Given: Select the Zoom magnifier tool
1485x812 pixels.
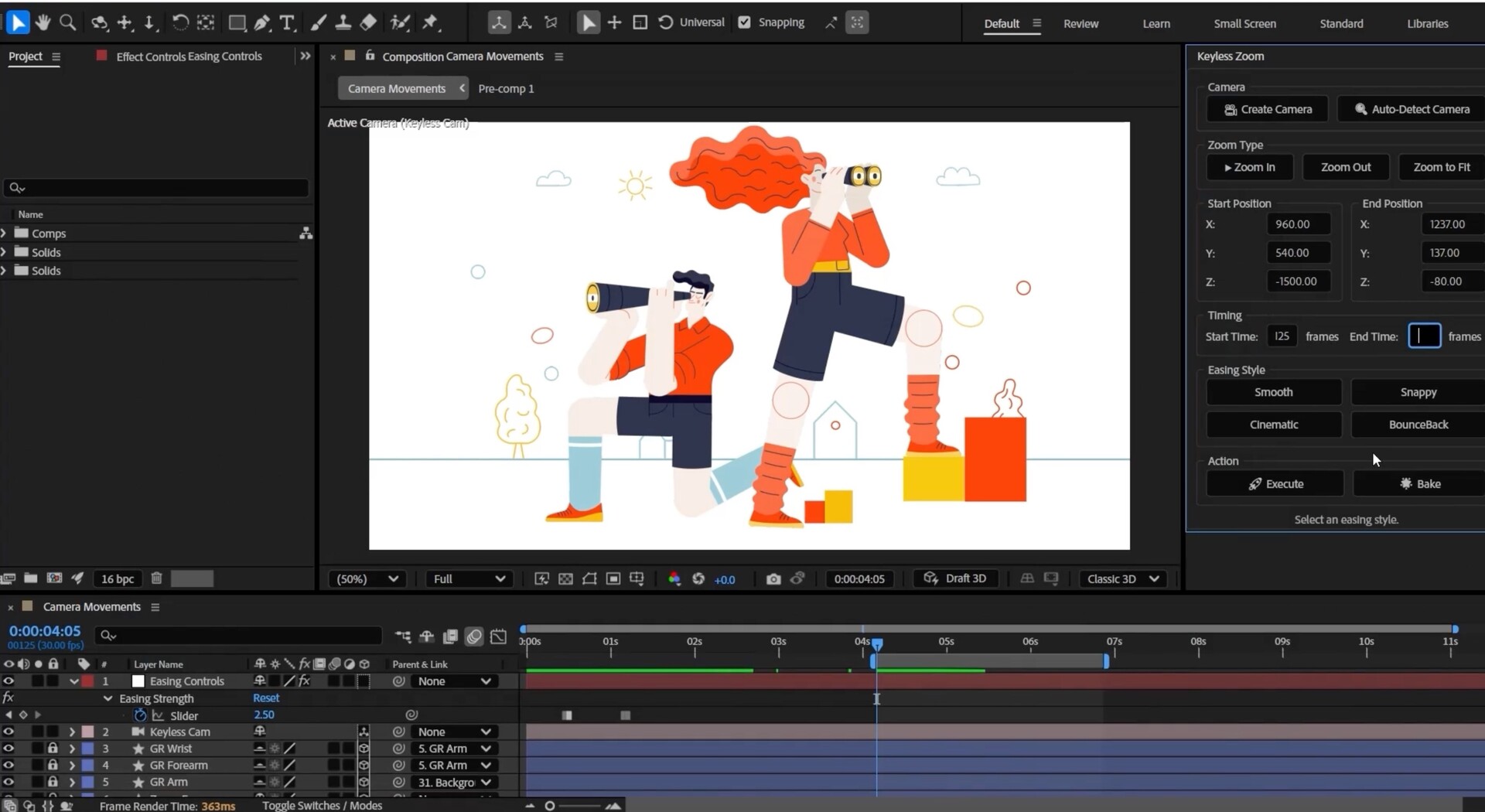Looking at the screenshot, I should pyautogui.click(x=68, y=22).
